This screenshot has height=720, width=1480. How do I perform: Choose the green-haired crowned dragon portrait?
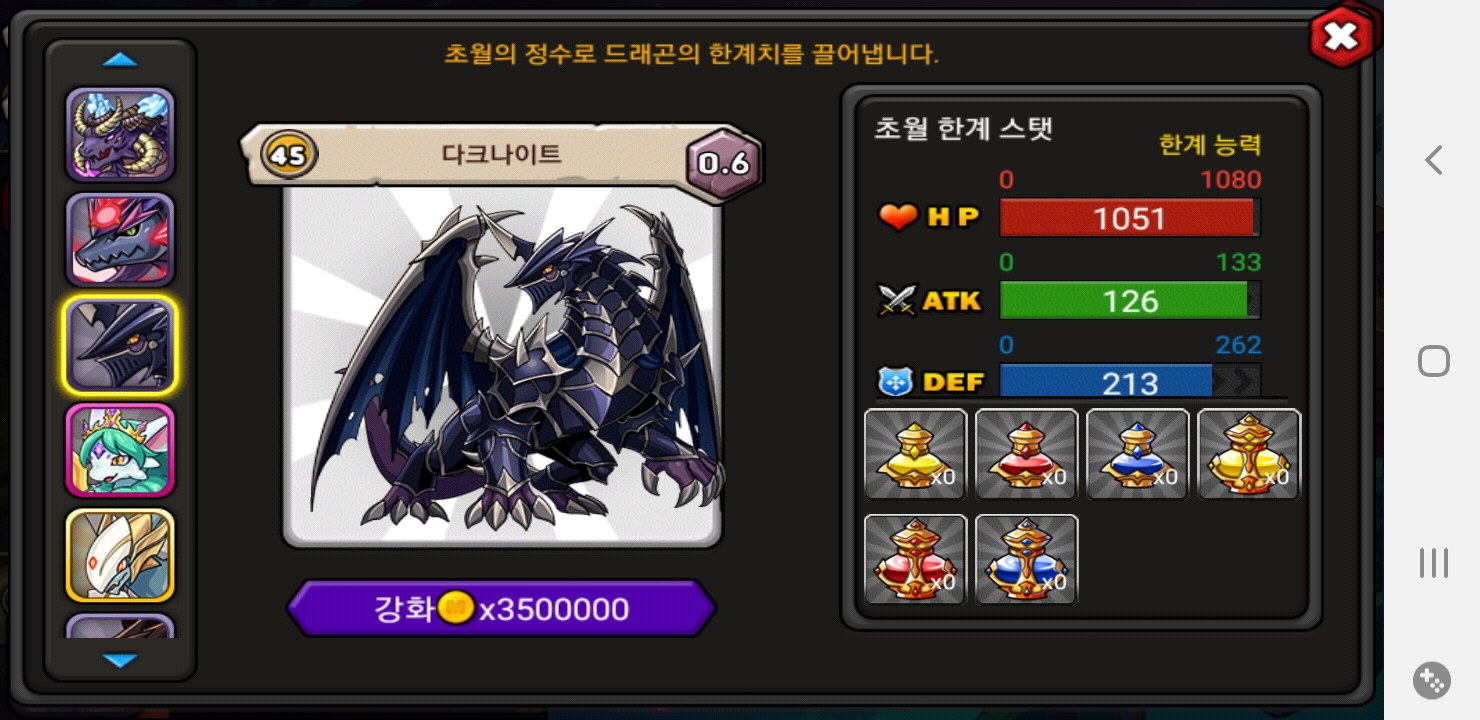tap(120, 450)
